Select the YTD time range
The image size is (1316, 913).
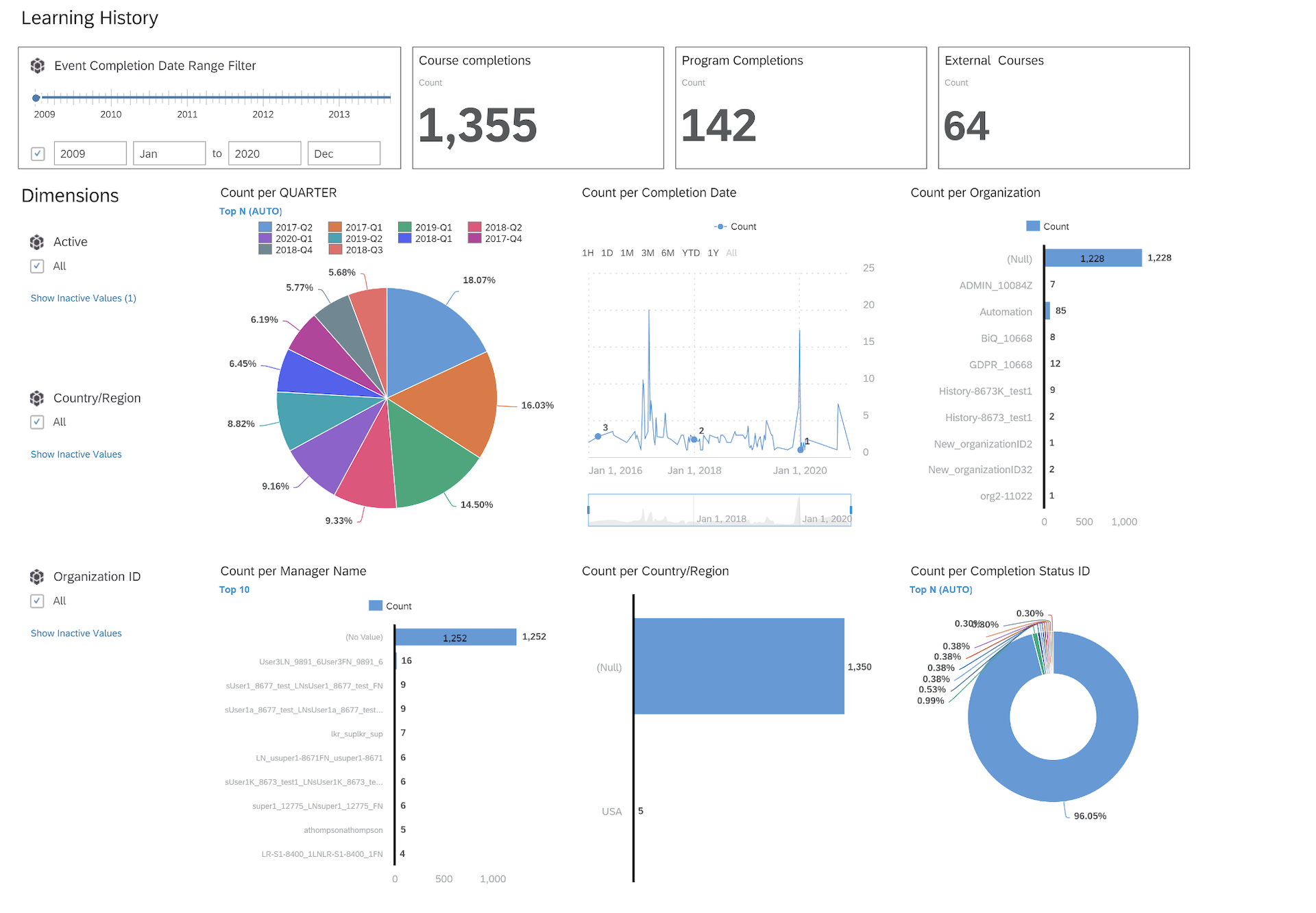coord(691,253)
